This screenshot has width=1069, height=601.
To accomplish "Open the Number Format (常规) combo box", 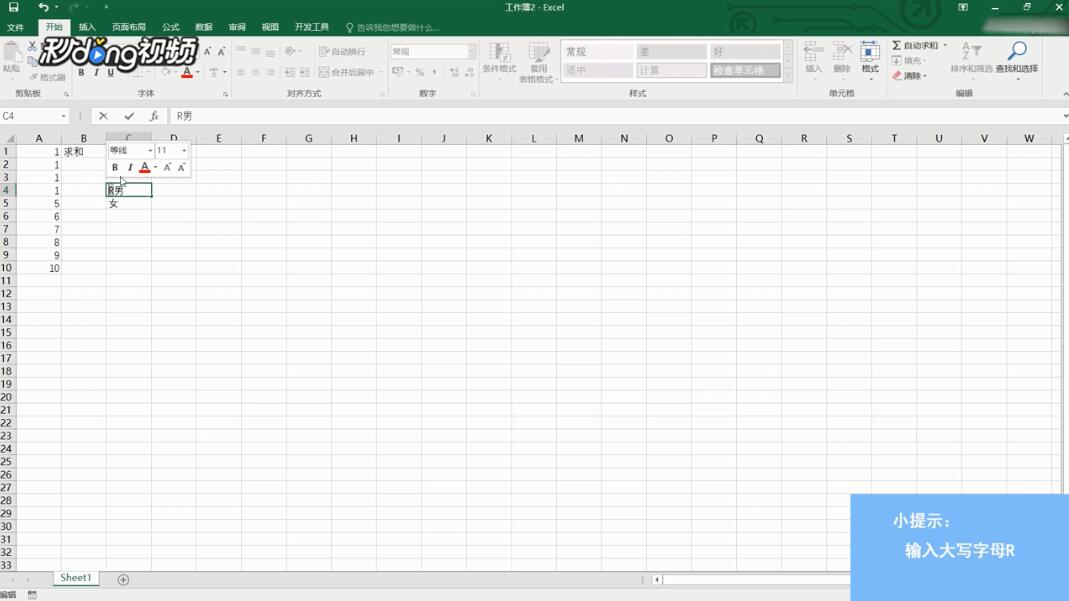I will point(432,52).
